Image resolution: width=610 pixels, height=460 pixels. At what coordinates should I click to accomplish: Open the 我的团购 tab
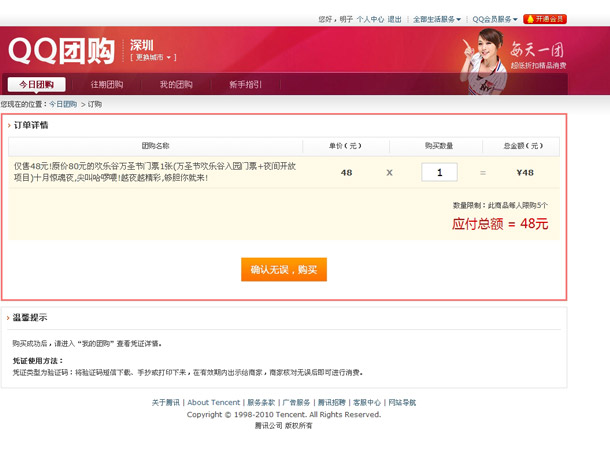[176, 84]
